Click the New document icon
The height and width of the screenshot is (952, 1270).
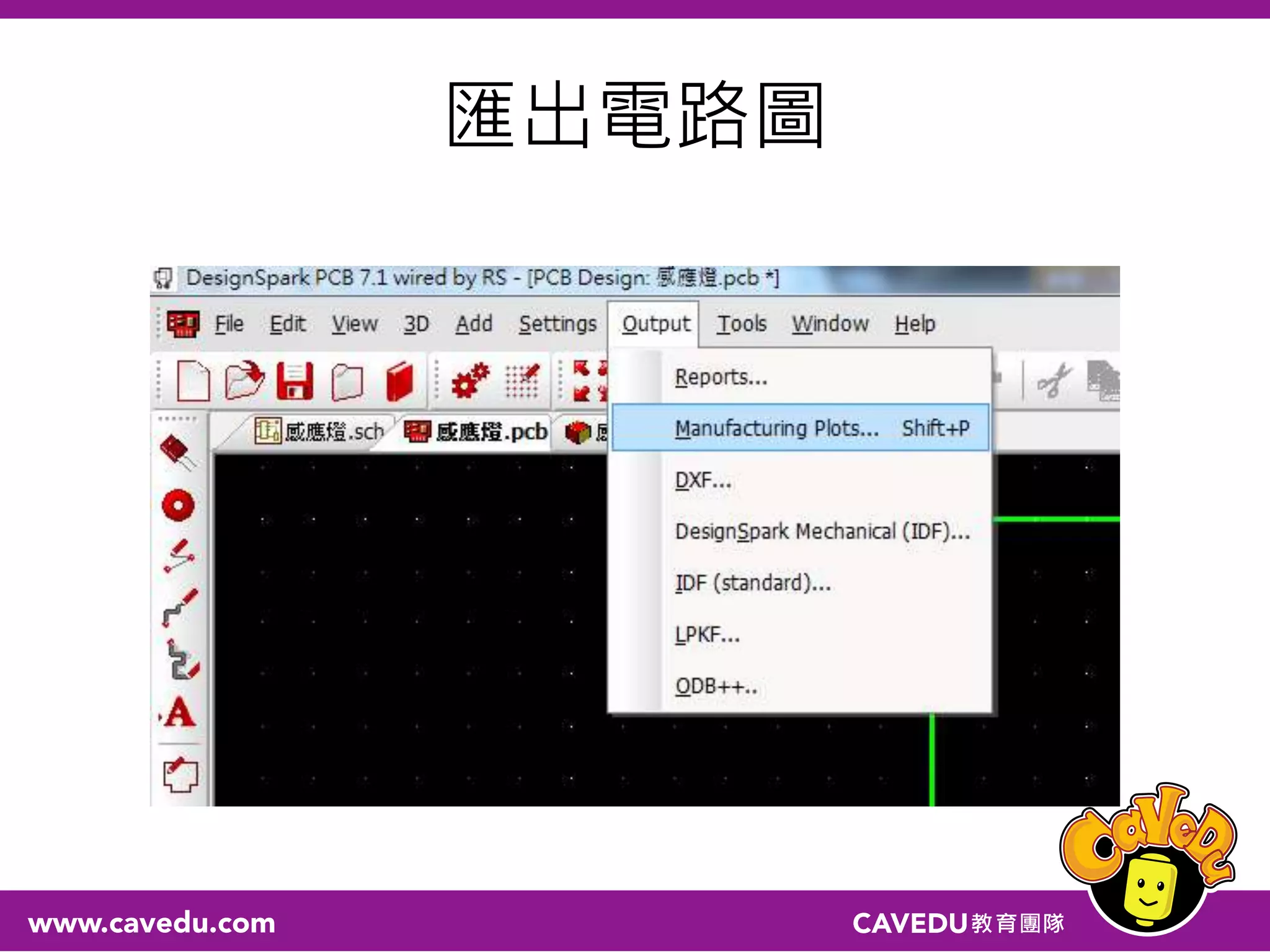click(193, 381)
